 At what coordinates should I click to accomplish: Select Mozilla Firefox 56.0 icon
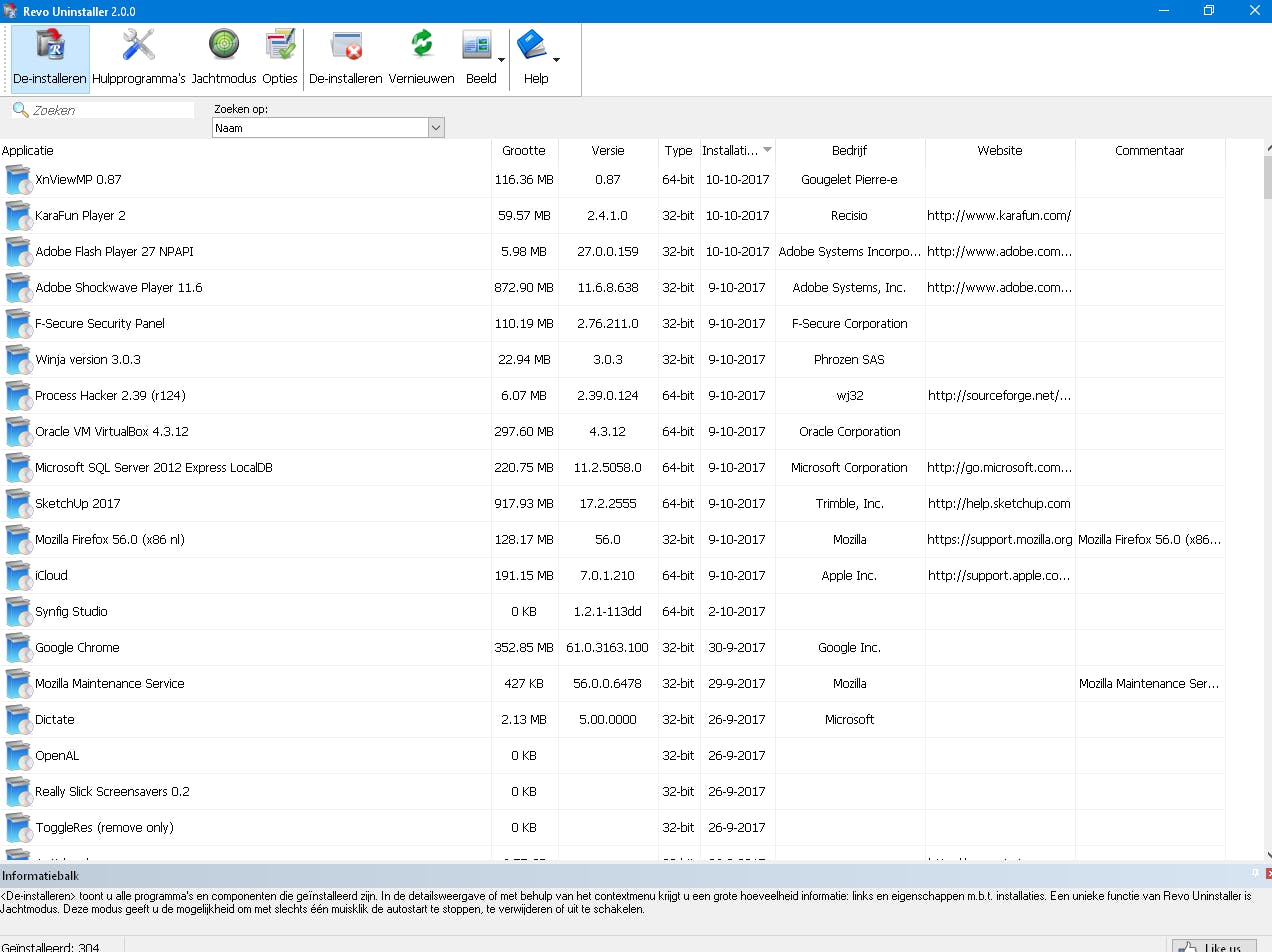[18, 540]
